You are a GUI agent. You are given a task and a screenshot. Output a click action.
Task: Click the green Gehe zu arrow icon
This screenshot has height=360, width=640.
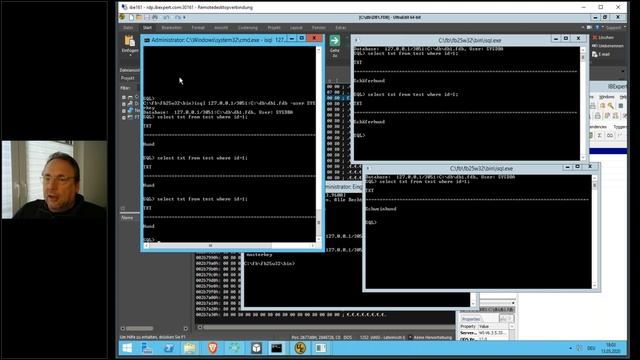(x=335, y=41)
